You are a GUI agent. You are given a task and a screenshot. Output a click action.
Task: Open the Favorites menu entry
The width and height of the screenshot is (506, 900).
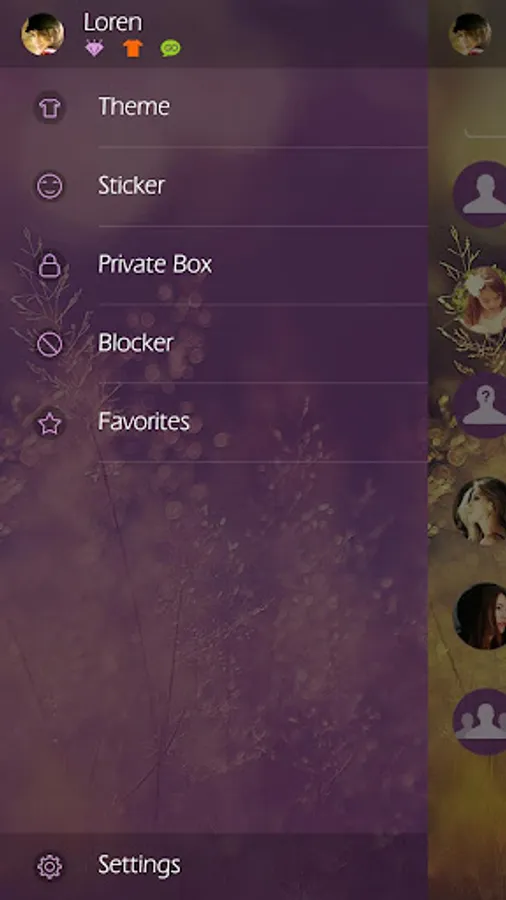(x=214, y=422)
